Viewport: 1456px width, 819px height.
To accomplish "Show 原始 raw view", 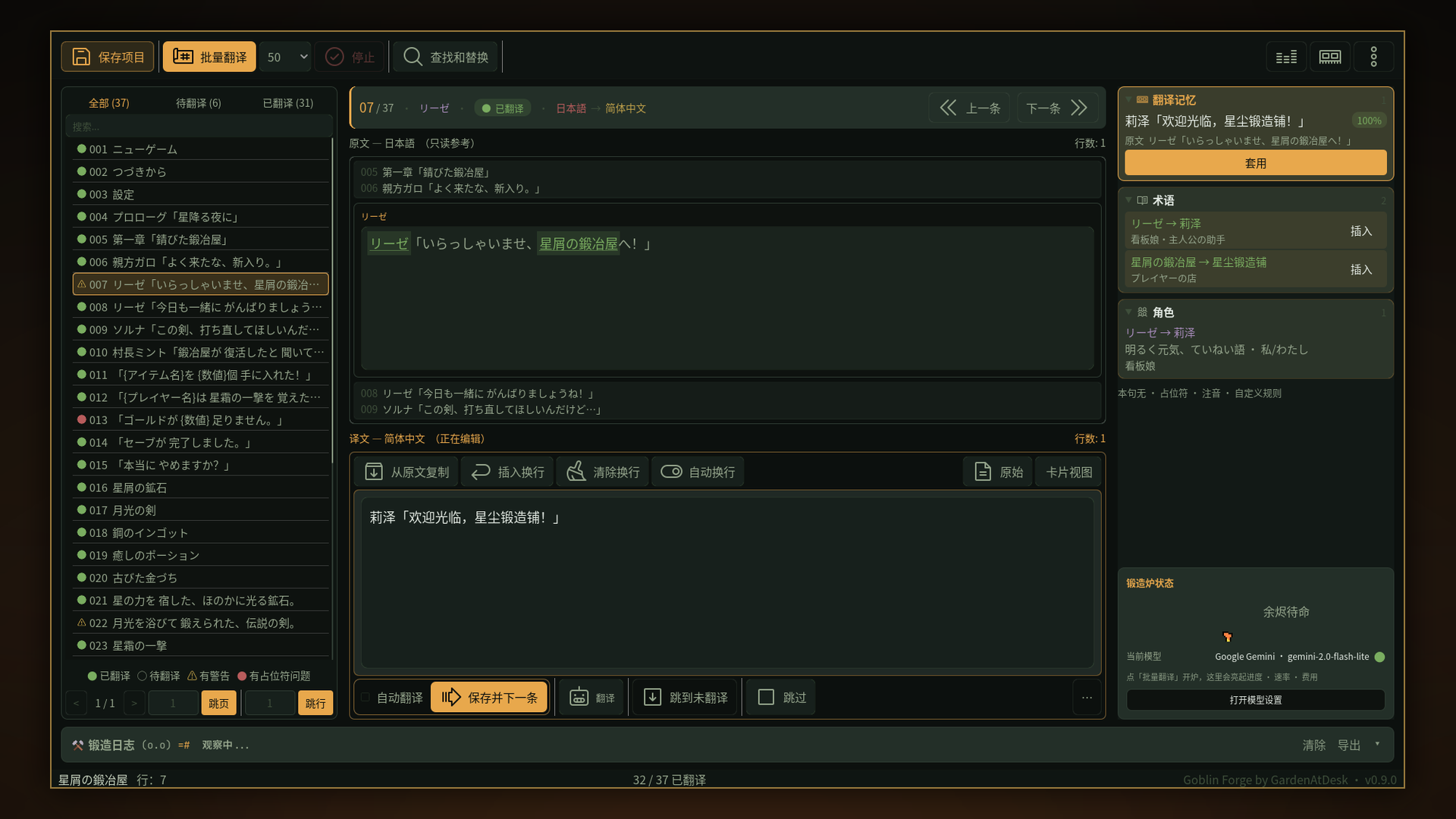I will (998, 472).
